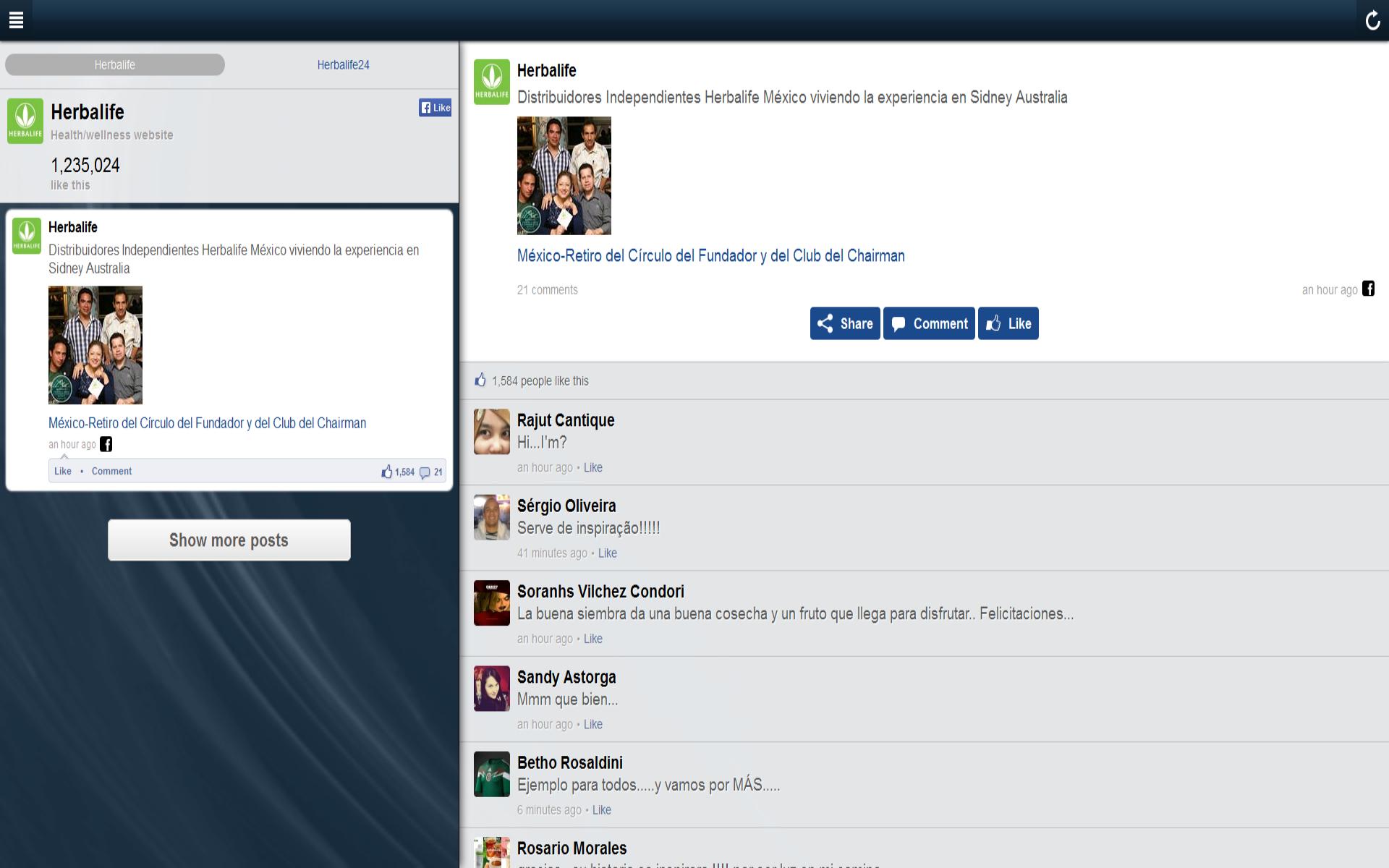1389x868 pixels.
Task: Like Sérgio Oliveira's comment
Action: pos(607,553)
